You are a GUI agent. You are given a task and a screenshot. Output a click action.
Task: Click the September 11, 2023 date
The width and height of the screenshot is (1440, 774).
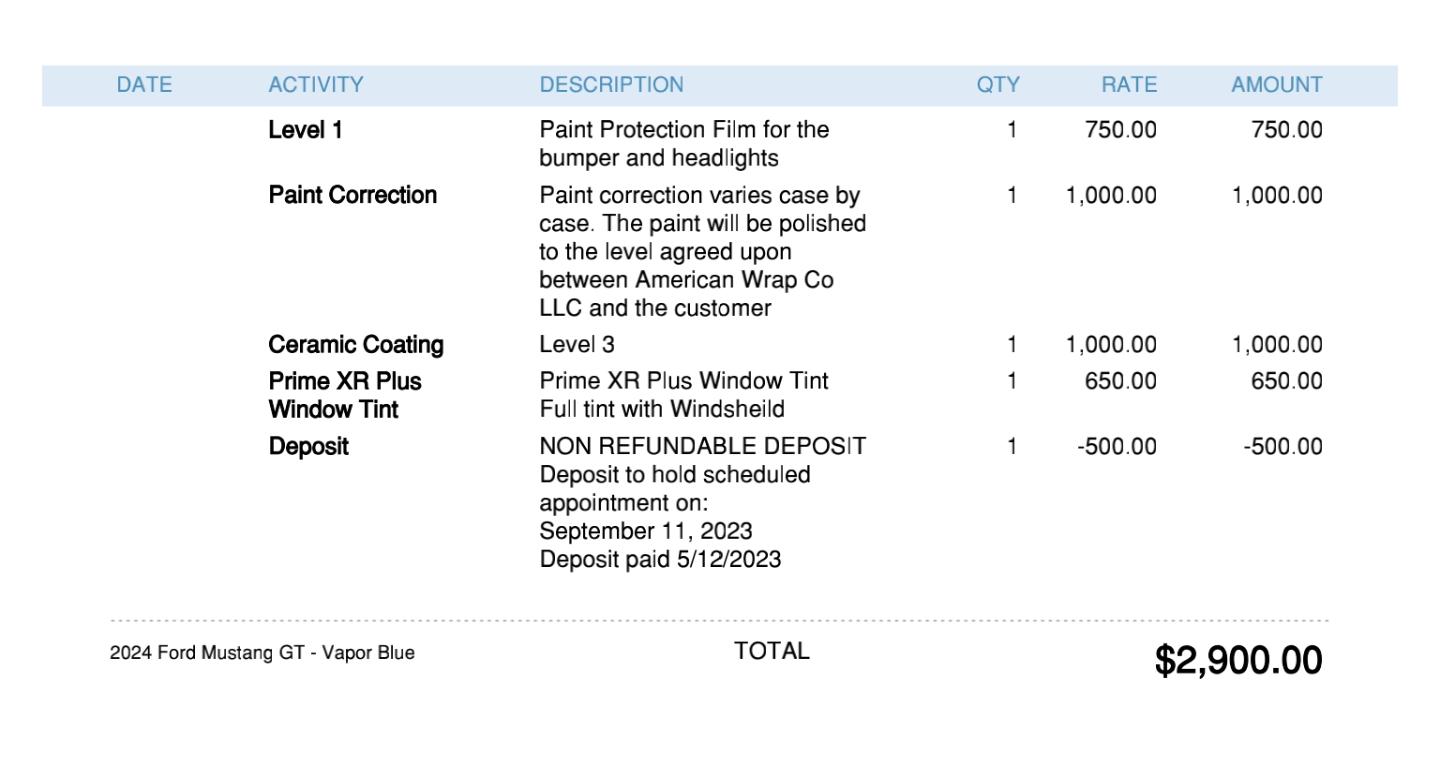tap(646, 530)
